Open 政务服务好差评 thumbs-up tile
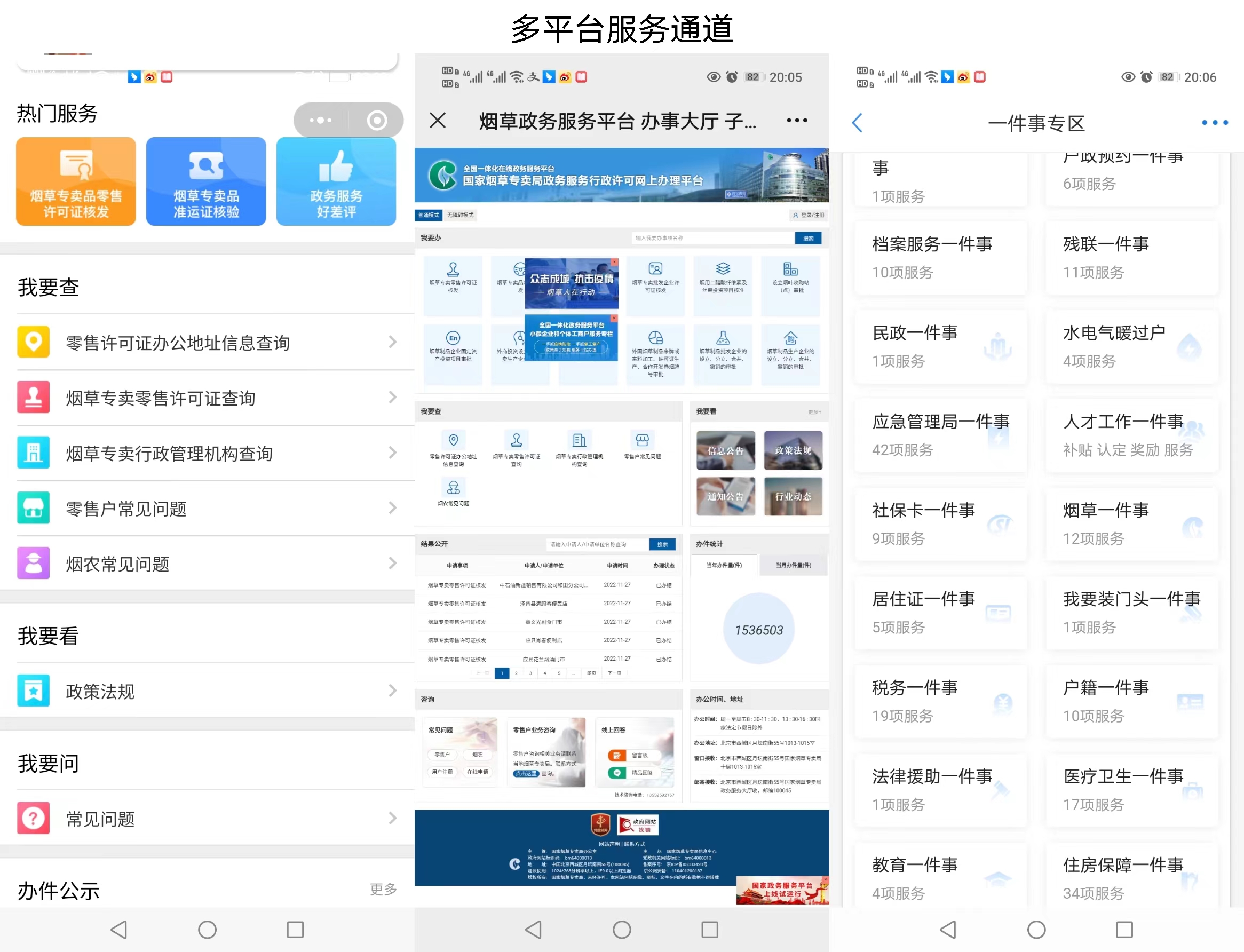This screenshot has width=1244, height=952. point(336,181)
